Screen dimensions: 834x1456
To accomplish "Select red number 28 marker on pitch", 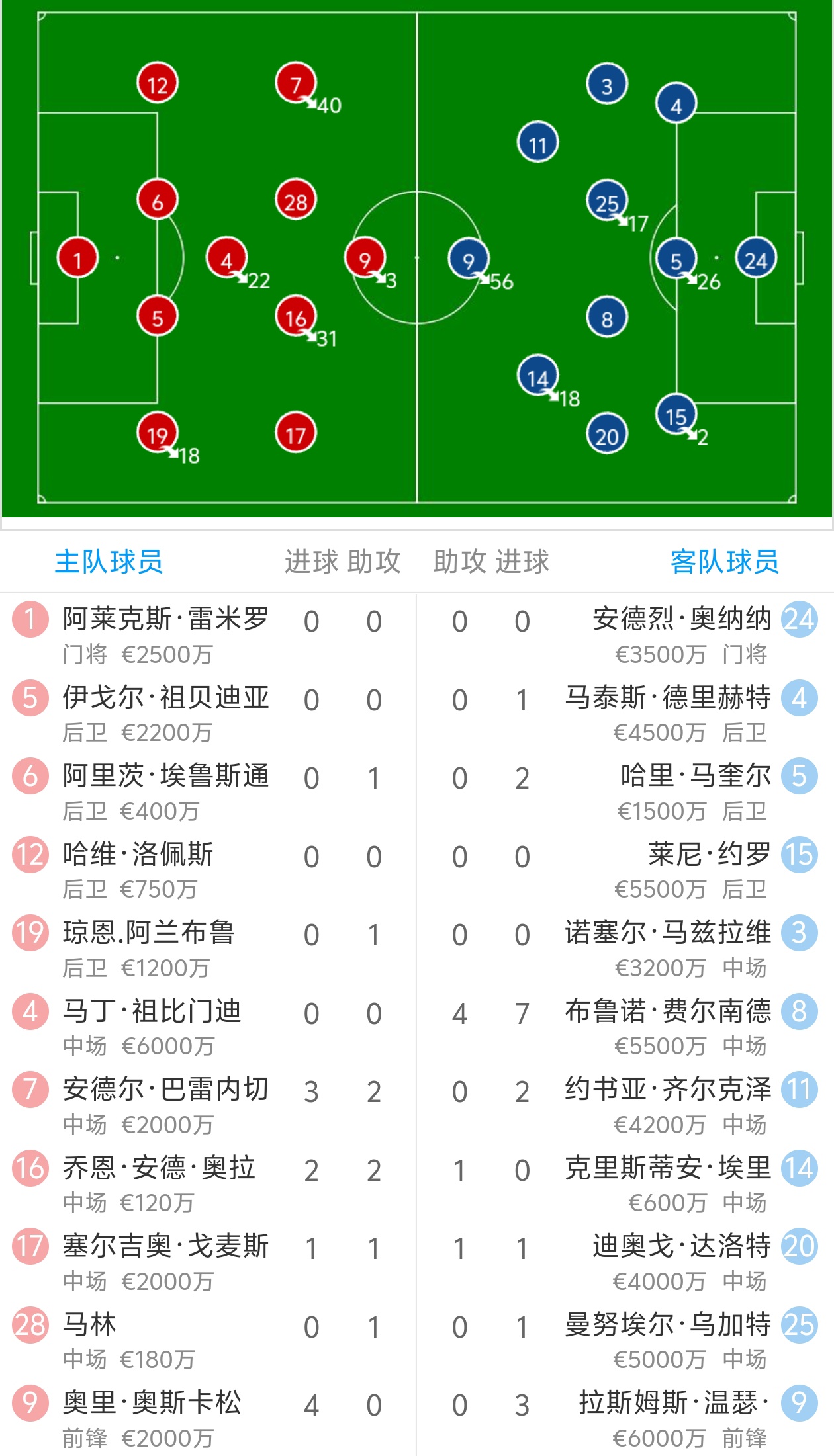I will pos(296,200).
